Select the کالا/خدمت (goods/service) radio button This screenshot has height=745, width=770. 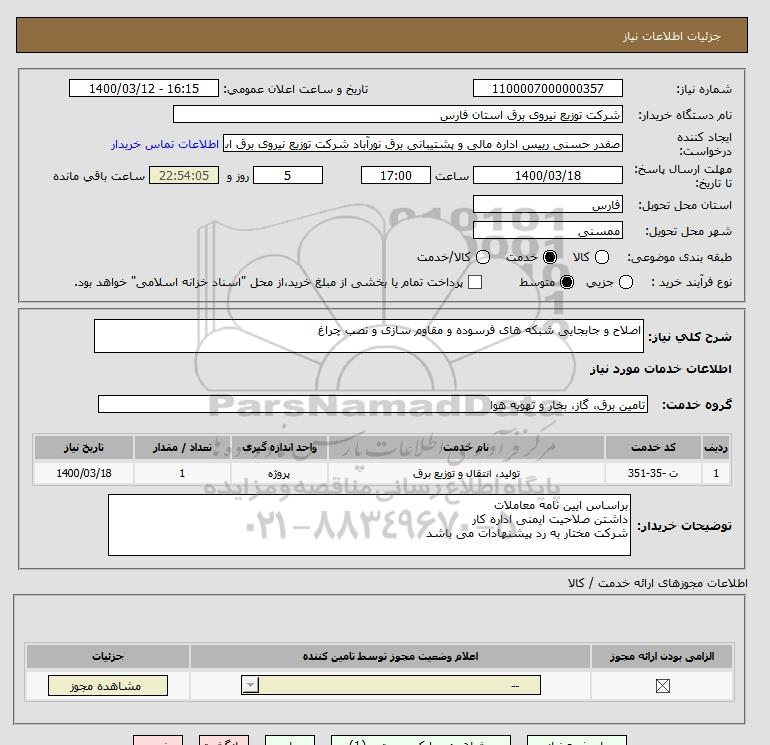tap(483, 257)
